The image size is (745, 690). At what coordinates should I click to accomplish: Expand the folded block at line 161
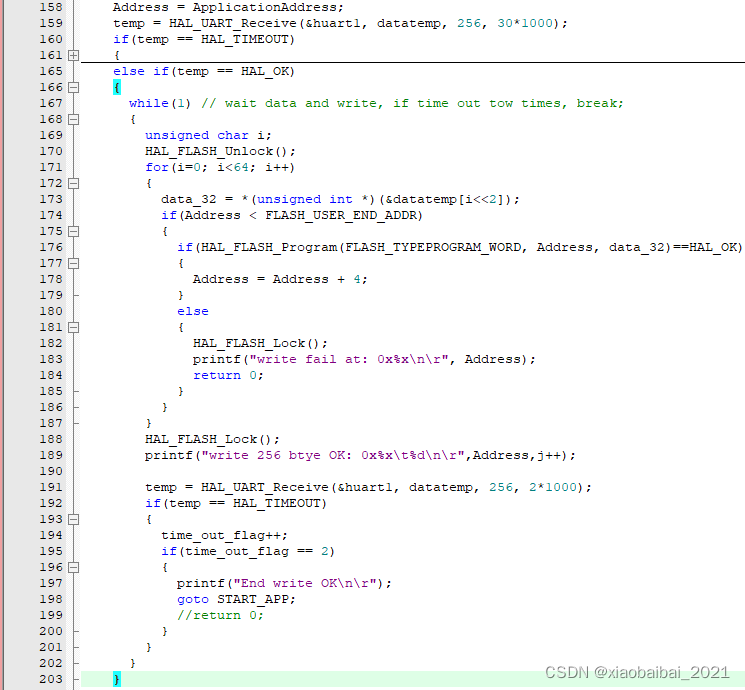click(73, 56)
